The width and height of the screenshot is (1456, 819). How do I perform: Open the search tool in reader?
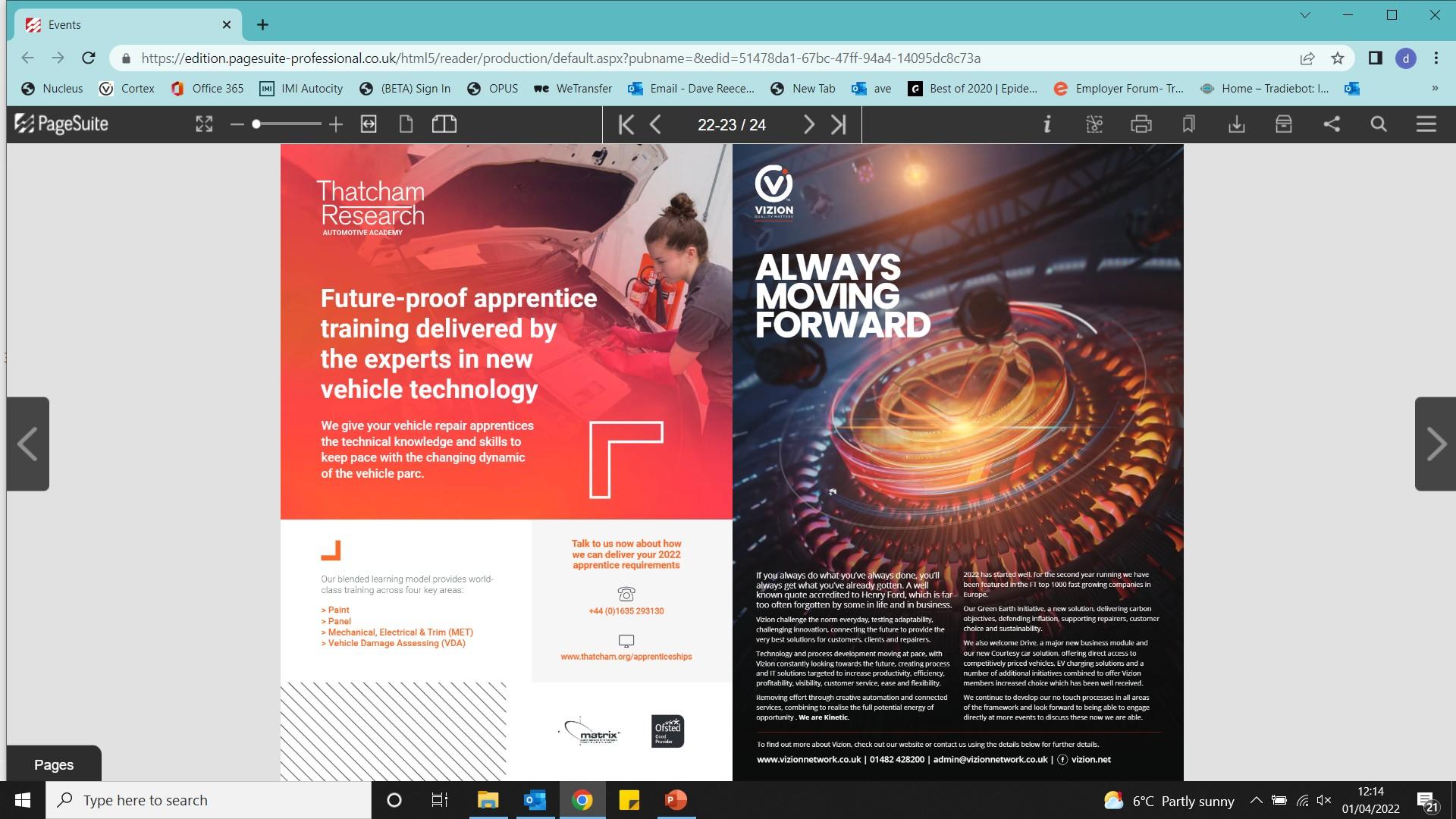(1379, 124)
